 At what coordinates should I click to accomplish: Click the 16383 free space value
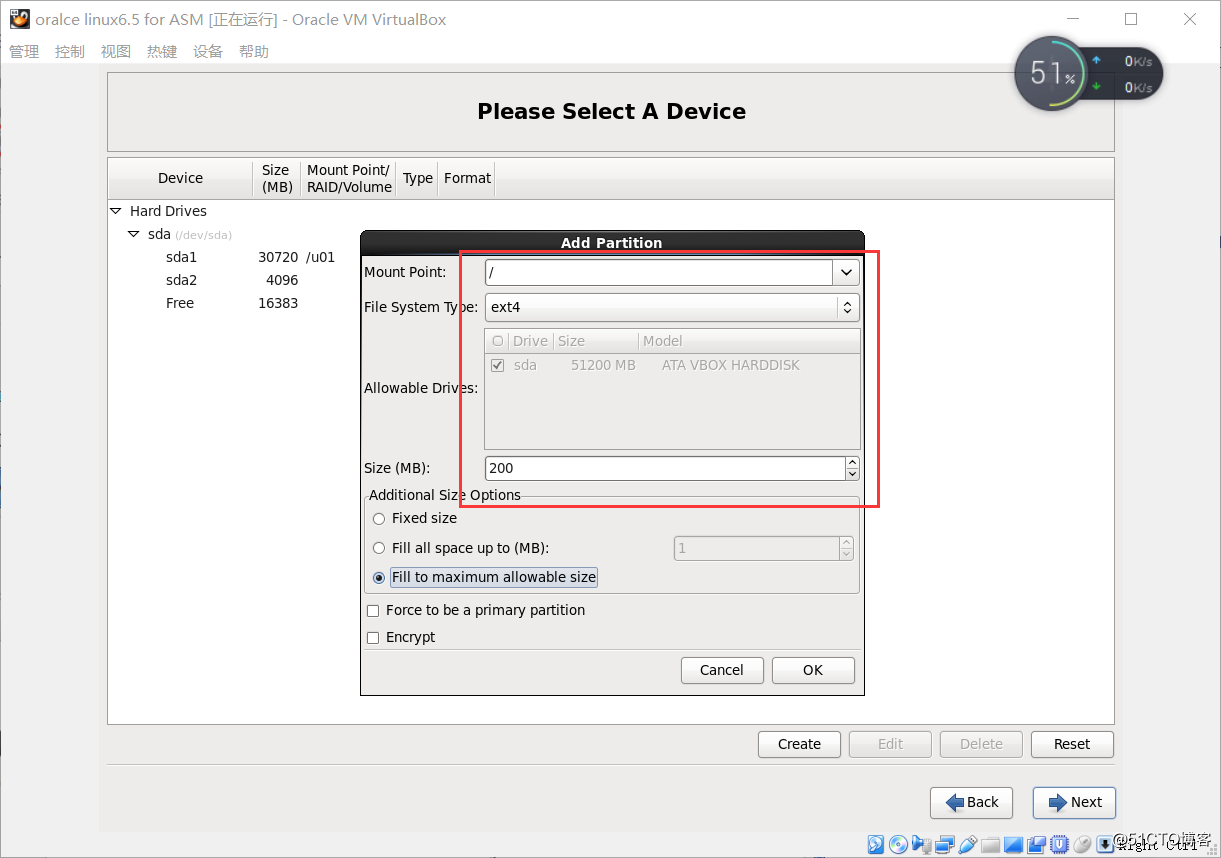click(x=278, y=303)
